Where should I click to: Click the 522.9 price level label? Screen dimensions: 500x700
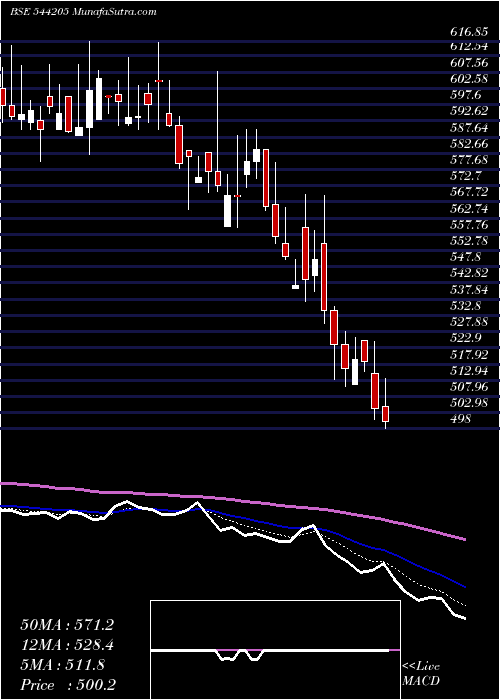[464, 338]
